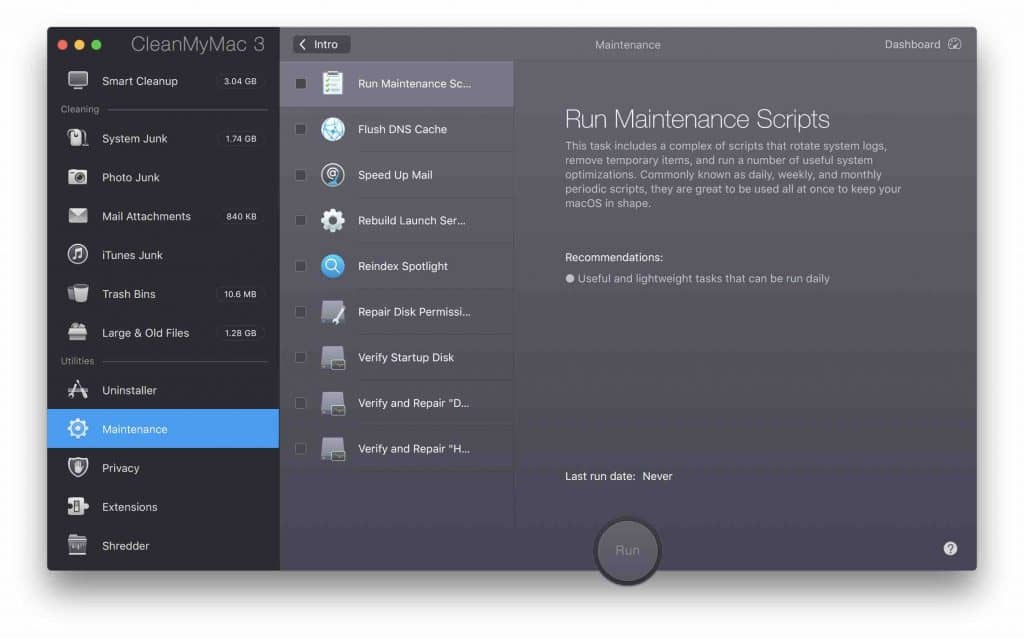Click the 1.28 GB Large & Old Files size
The width and height of the screenshot is (1024, 638).
pos(240,332)
